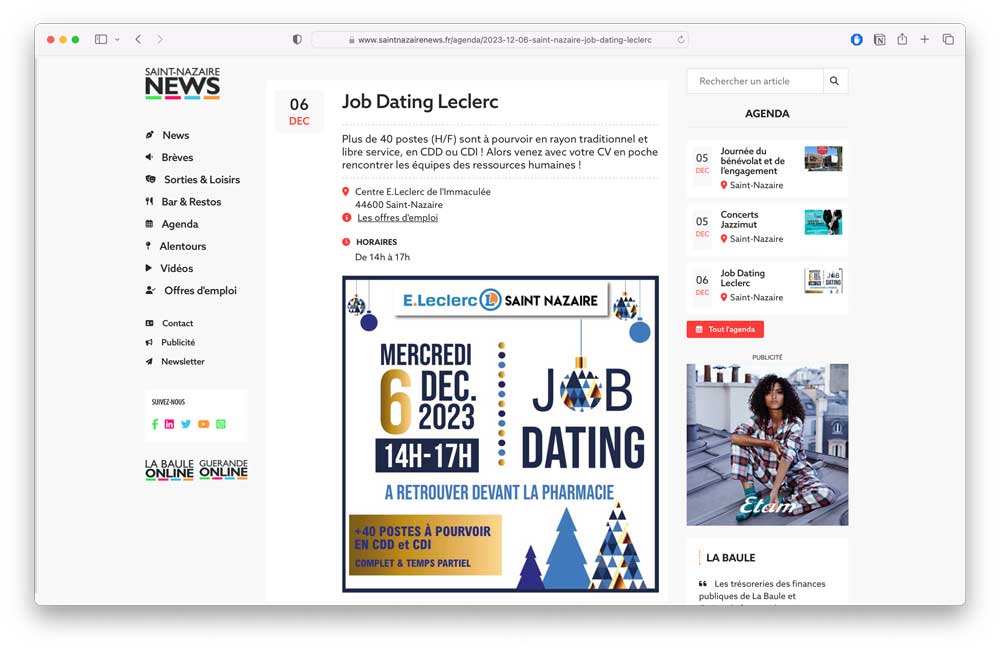Image resolution: width=1000 pixels, height=651 pixels.
Task: Go forward to the next page
Action: tap(159, 40)
